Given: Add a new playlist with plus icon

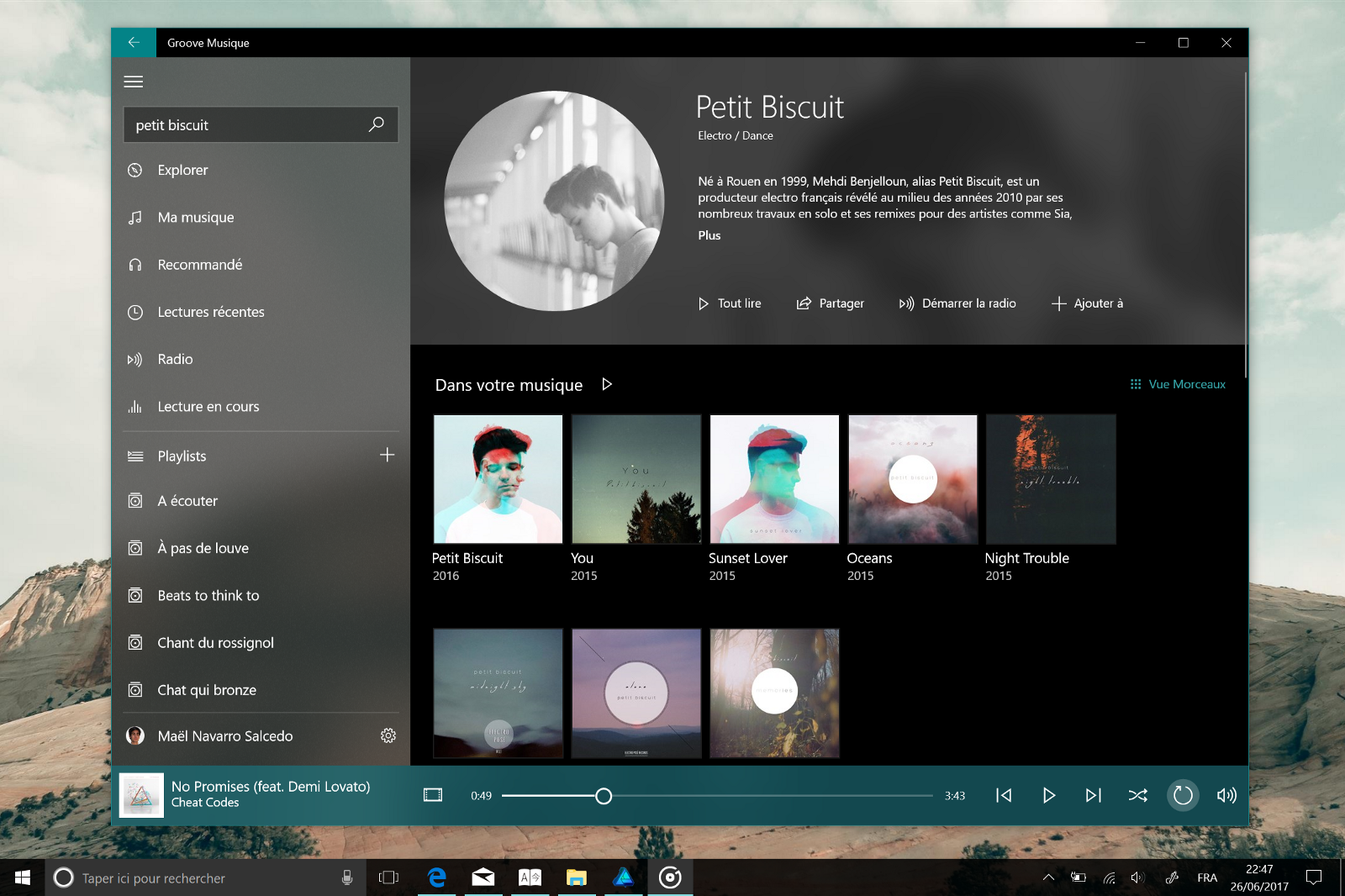Looking at the screenshot, I should click(387, 455).
